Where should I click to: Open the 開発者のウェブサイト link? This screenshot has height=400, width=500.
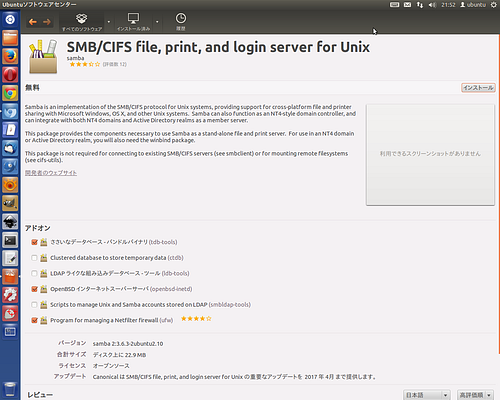[x=51, y=173]
